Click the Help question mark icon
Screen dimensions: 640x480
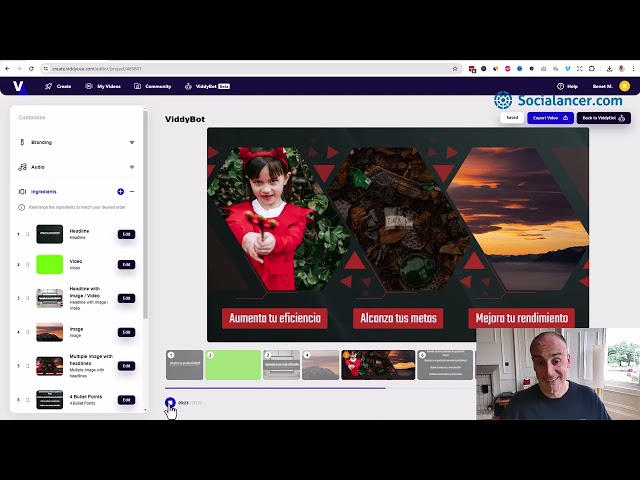pyautogui.click(x=560, y=86)
